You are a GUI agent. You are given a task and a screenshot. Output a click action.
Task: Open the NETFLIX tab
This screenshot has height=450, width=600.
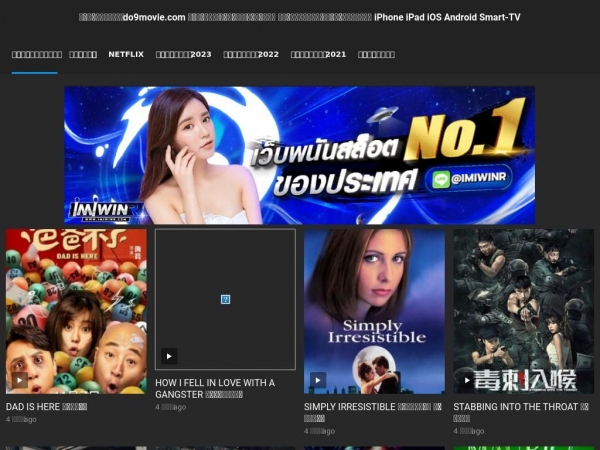coord(126,54)
